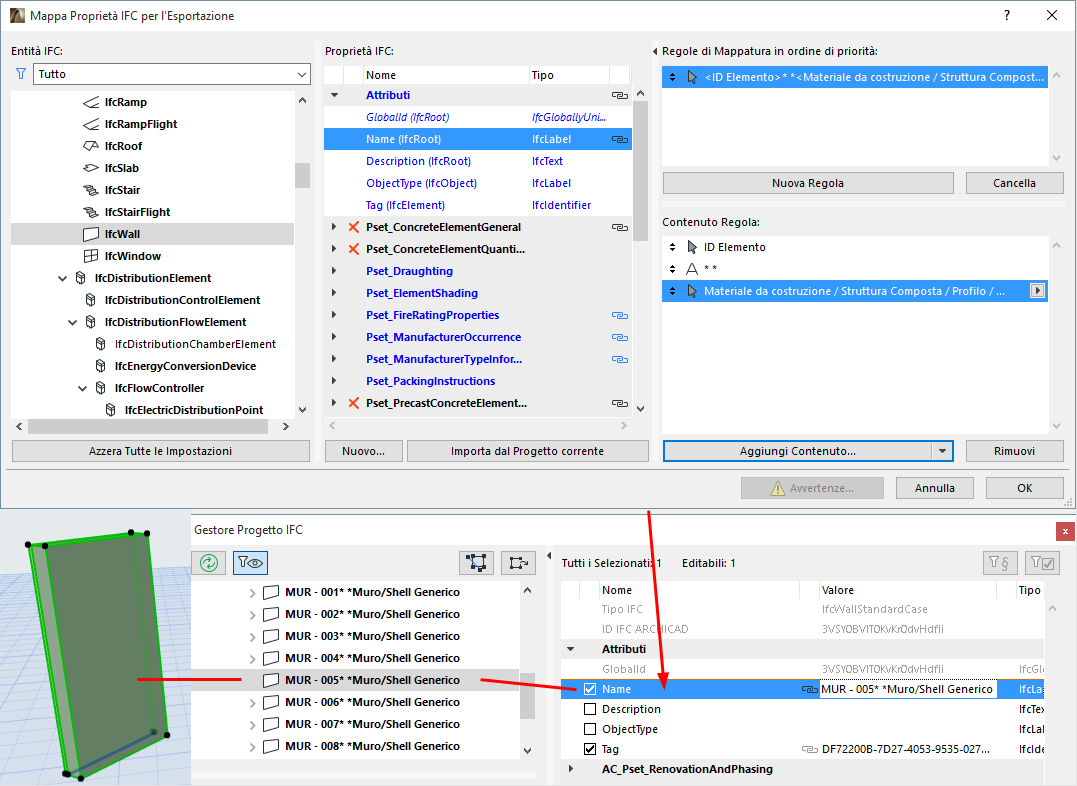Click the link icon on Name (IfcRoot) row
This screenshot has width=1077, height=786.
pyautogui.click(x=620, y=139)
